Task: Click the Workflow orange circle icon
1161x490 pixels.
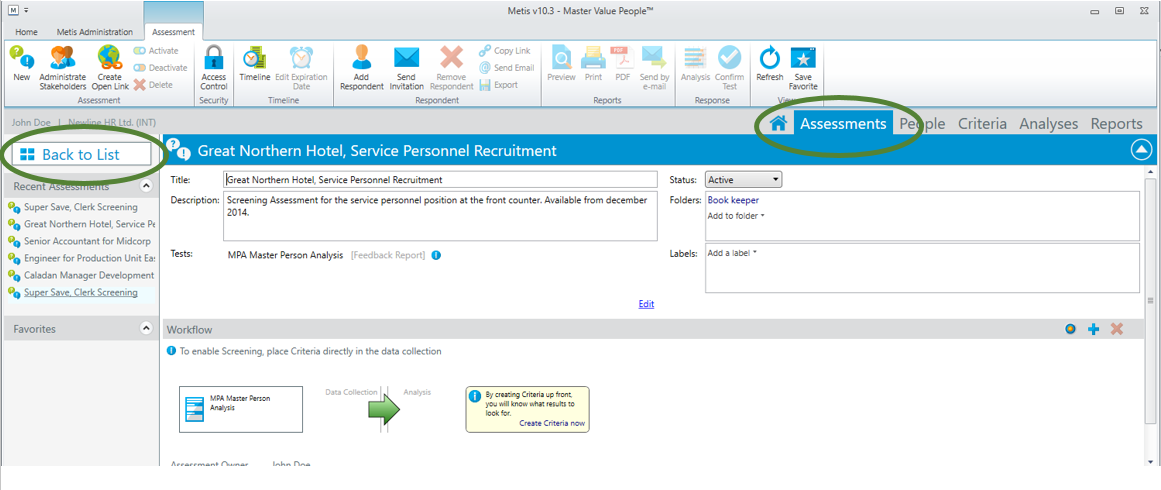Action: pyautogui.click(x=1070, y=329)
